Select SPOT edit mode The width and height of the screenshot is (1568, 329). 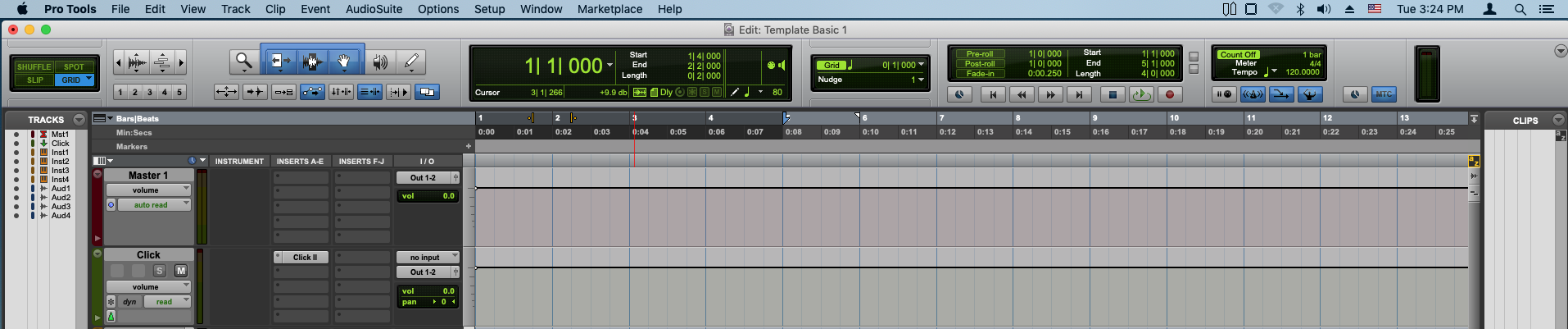(x=74, y=67)
